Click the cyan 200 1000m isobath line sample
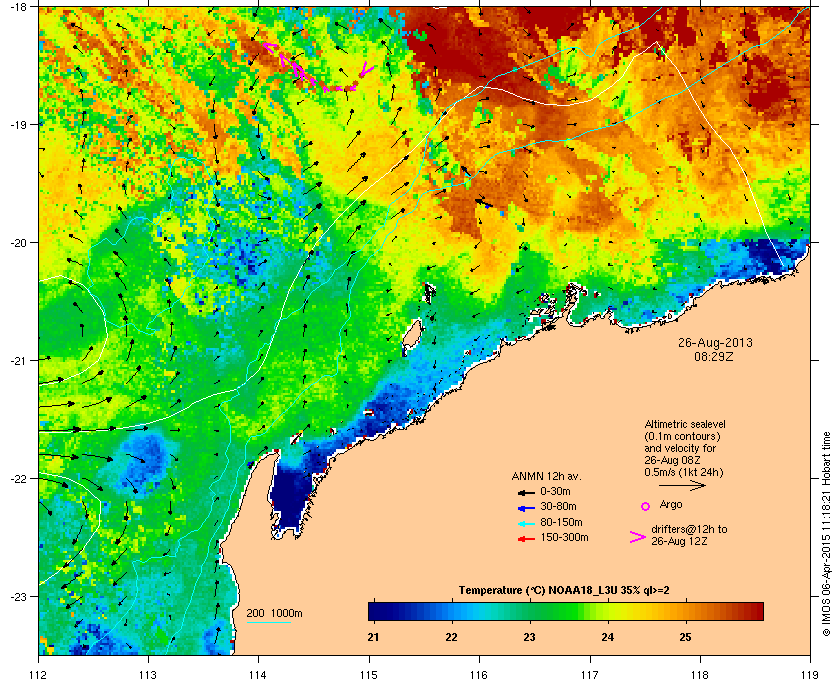 click(268, 623)
